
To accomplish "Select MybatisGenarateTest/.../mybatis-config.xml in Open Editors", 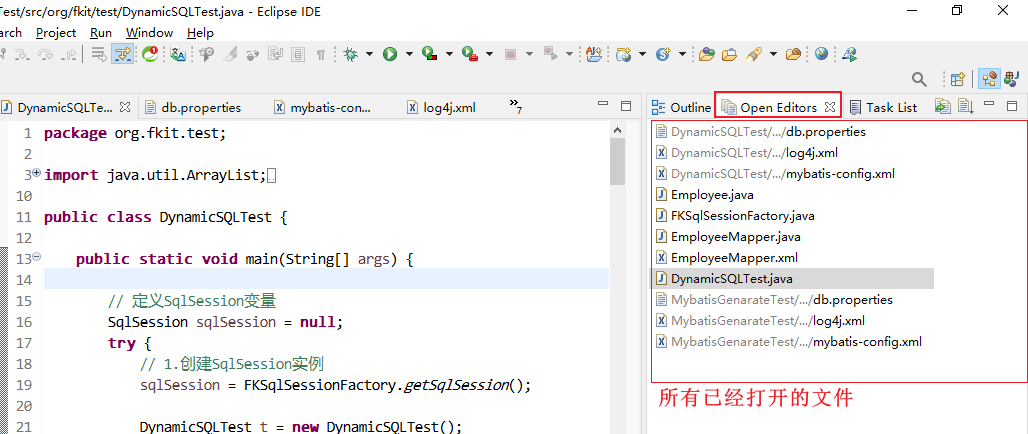I will click(789, 342).
